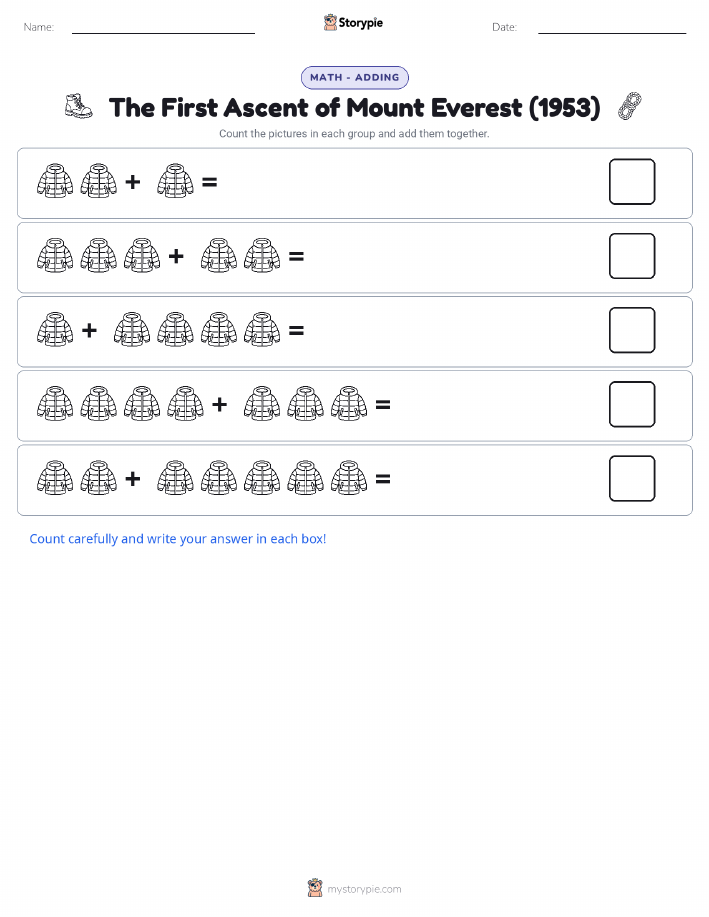This screenshot has width=709, height=917.
Task: Open the mystorypie.com link in footer
Action: pyautogui.click(x=364, y=889)
